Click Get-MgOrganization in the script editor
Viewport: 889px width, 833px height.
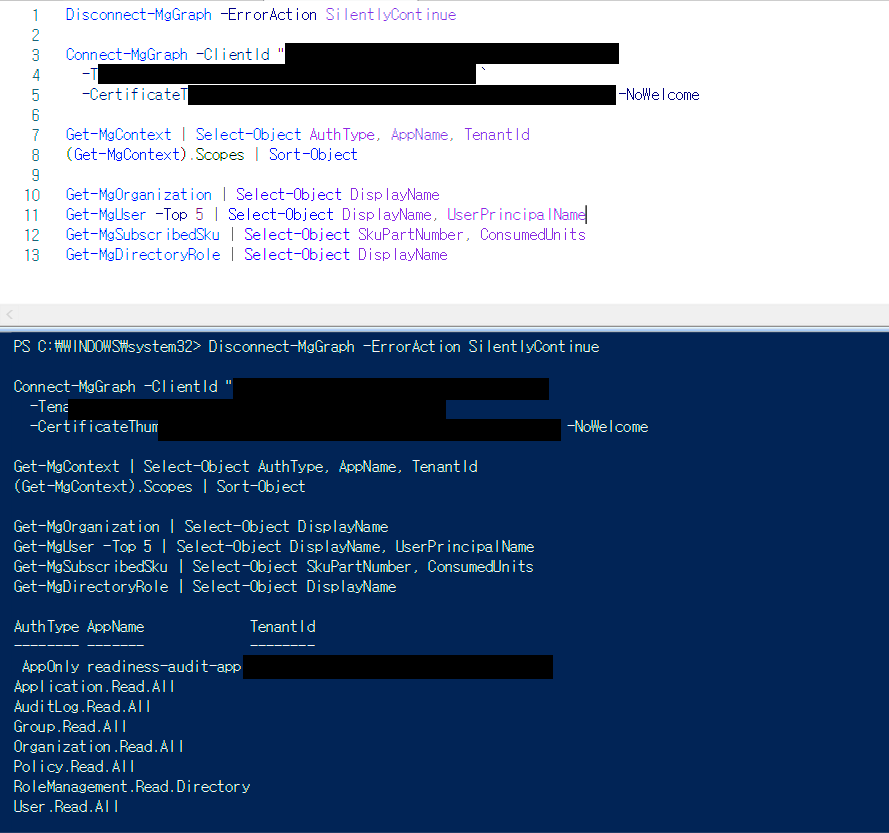tap(138, 194)
